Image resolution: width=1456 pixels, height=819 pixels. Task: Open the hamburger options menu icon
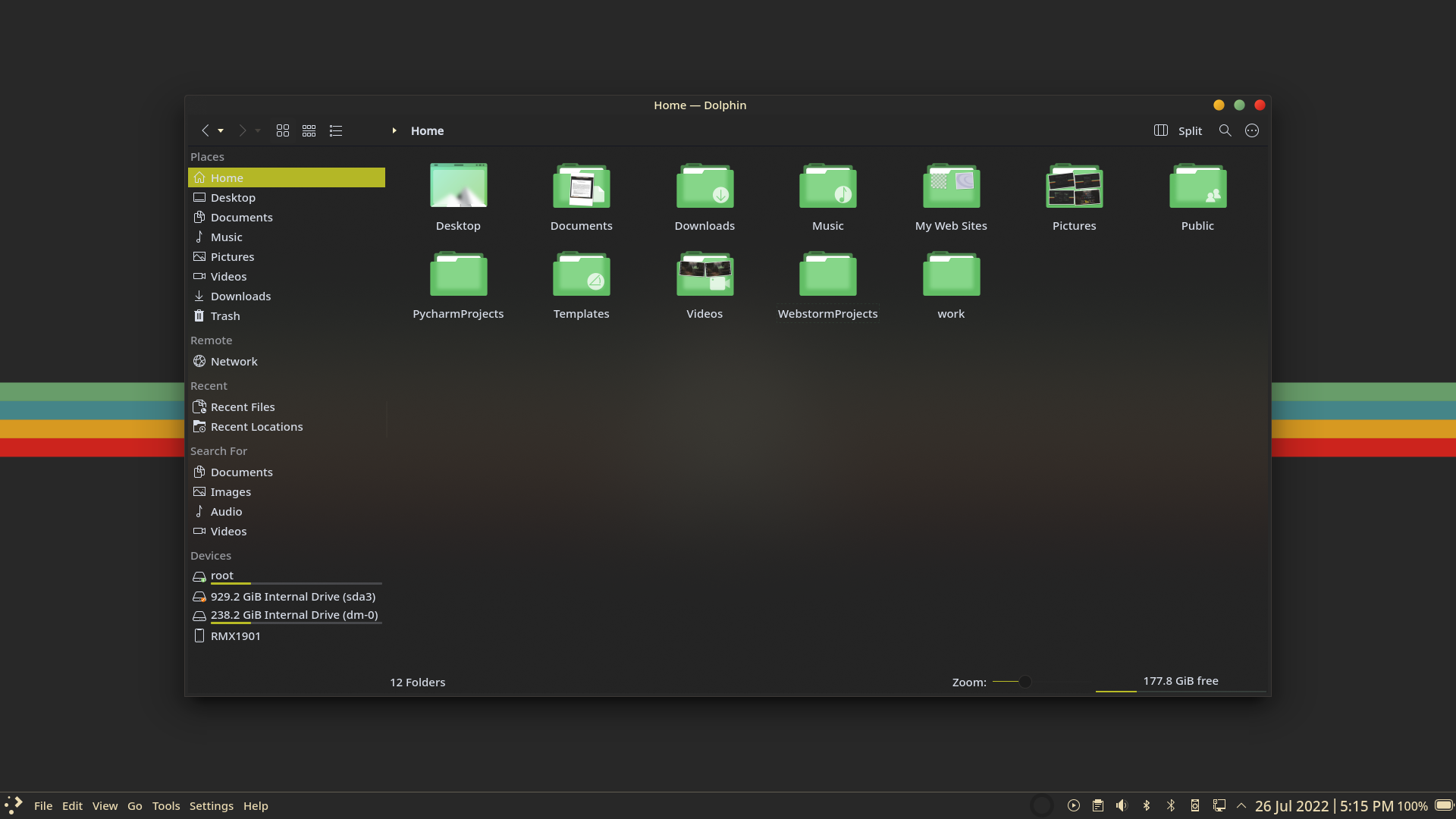point(1252,130)
